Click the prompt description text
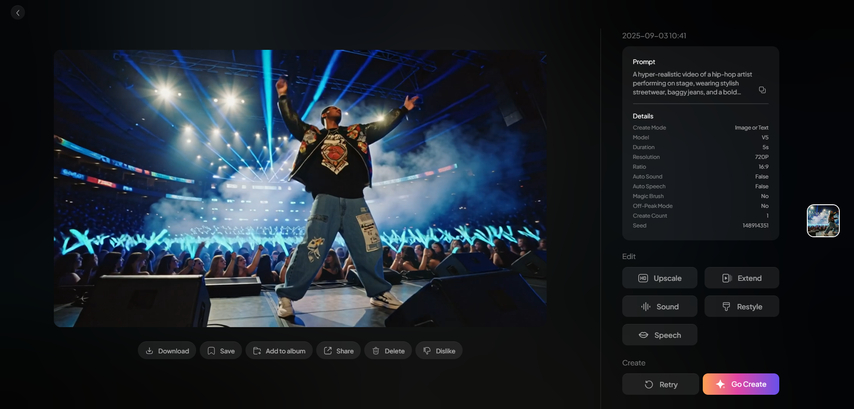The height and width of the screenshot is (409, 854). coord(692,83)
